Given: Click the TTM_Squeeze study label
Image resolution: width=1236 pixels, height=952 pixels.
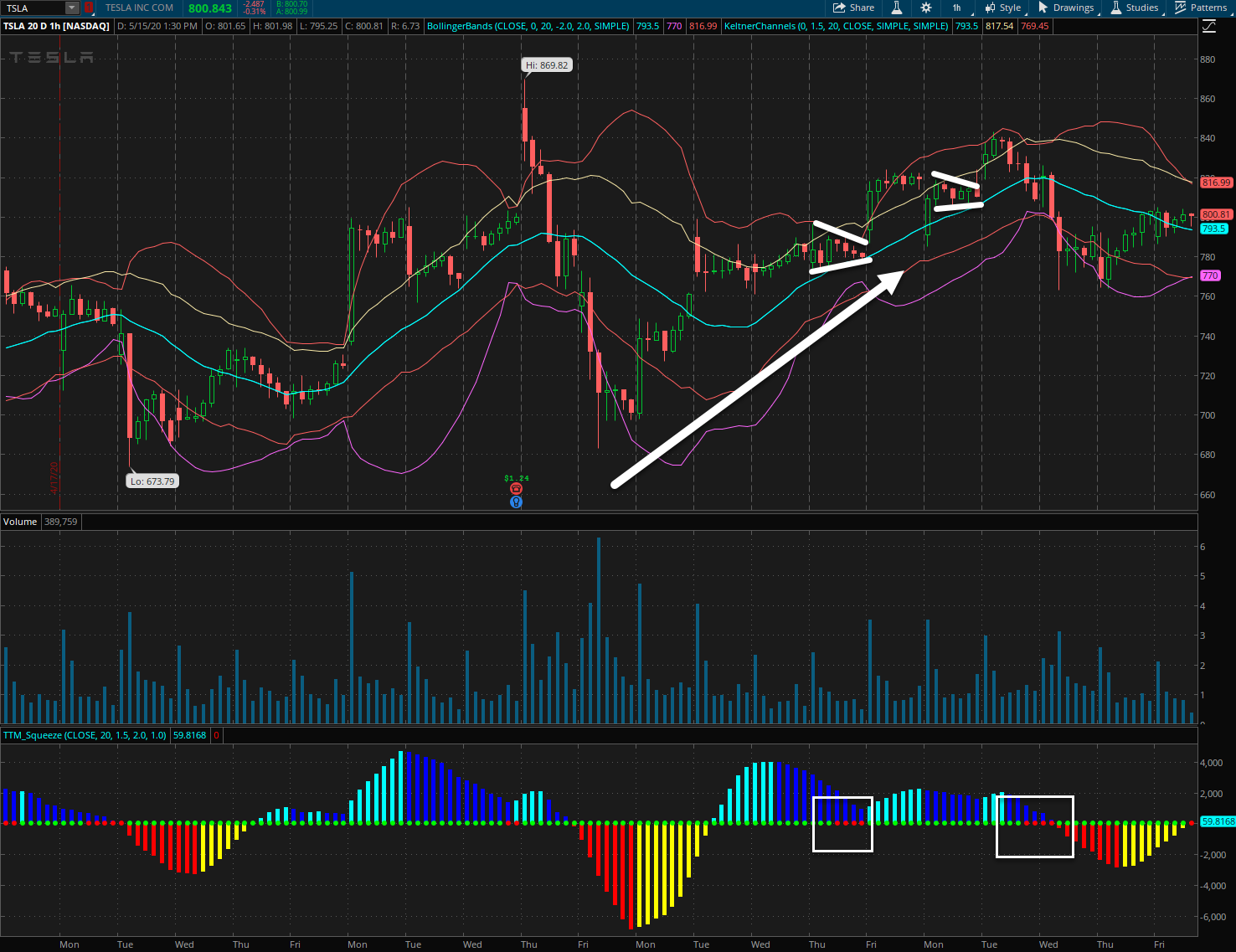Looking at the screenshot, I should coord(85,735).
